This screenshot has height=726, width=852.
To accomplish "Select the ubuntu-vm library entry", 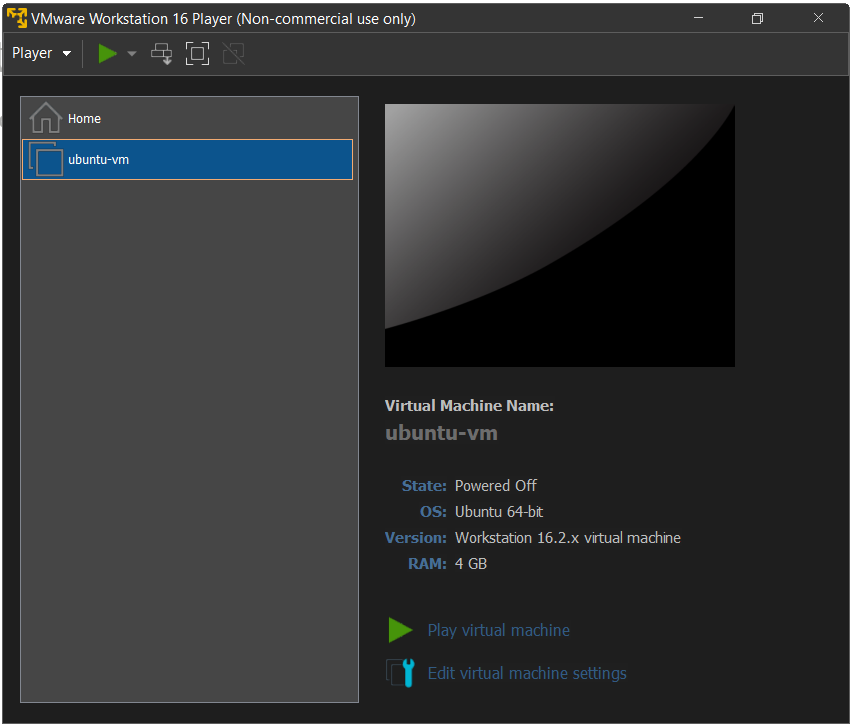I will click(x=187, y=160).
